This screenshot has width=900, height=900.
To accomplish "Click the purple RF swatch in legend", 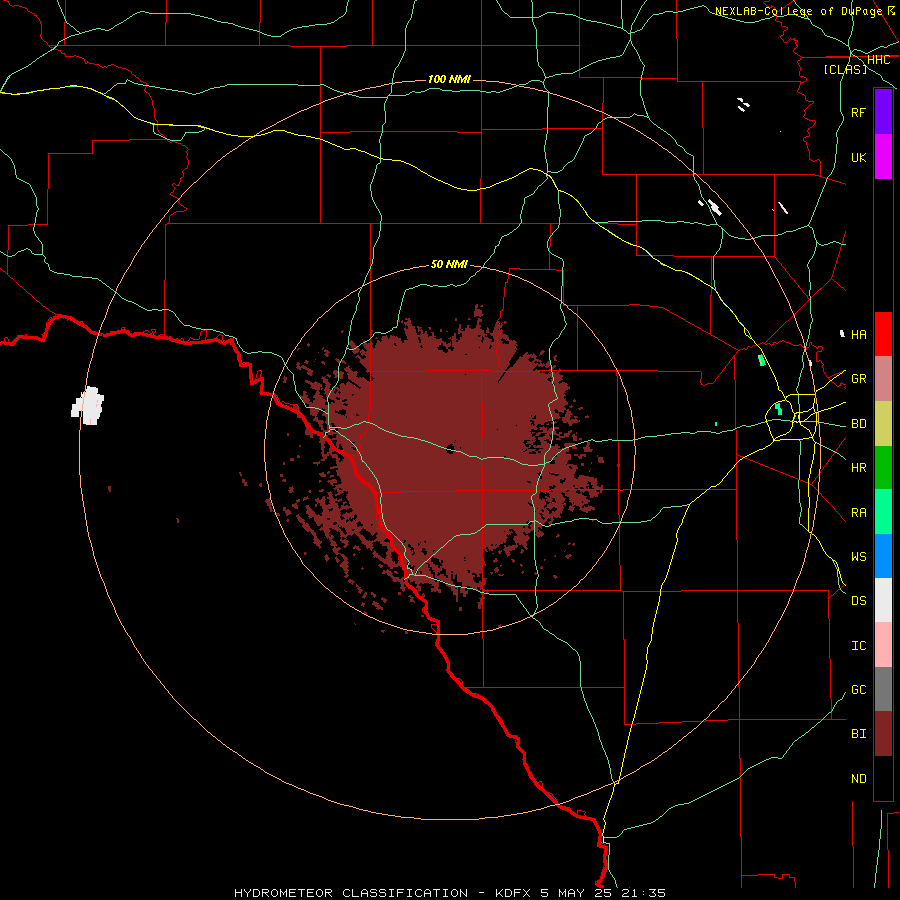I will coord(883,112).
